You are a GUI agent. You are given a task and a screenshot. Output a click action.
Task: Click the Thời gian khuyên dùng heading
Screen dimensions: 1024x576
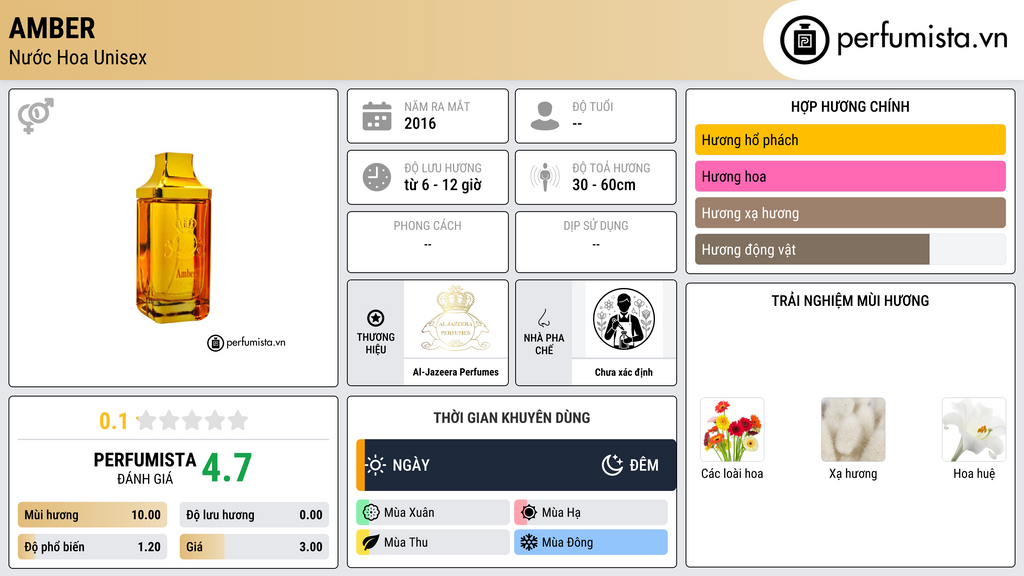(512, 418)
